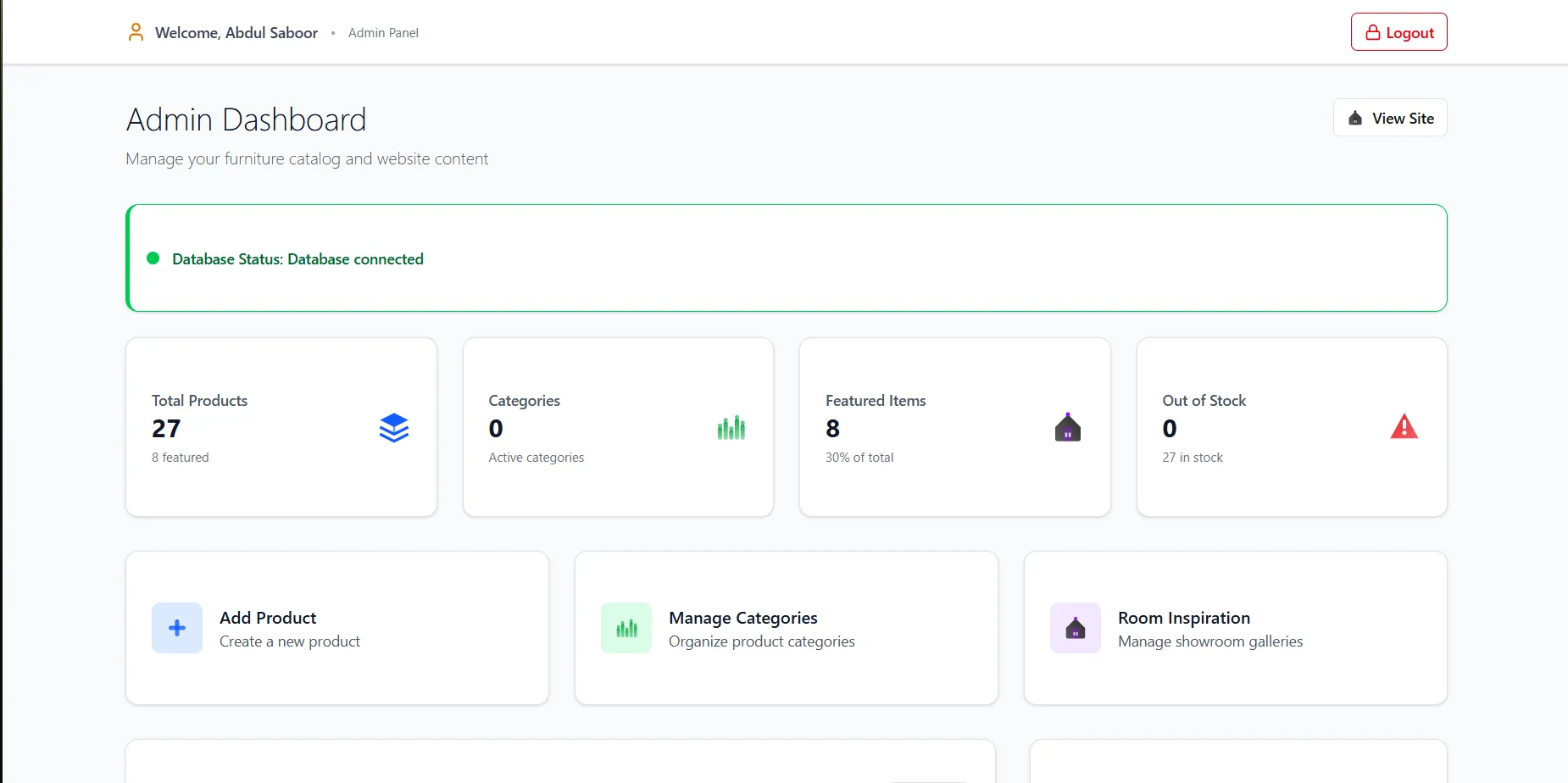Viewport: 1568px width, 783px height.
Task: Open Manage Categories card
Action: click(x=787, y=628)
